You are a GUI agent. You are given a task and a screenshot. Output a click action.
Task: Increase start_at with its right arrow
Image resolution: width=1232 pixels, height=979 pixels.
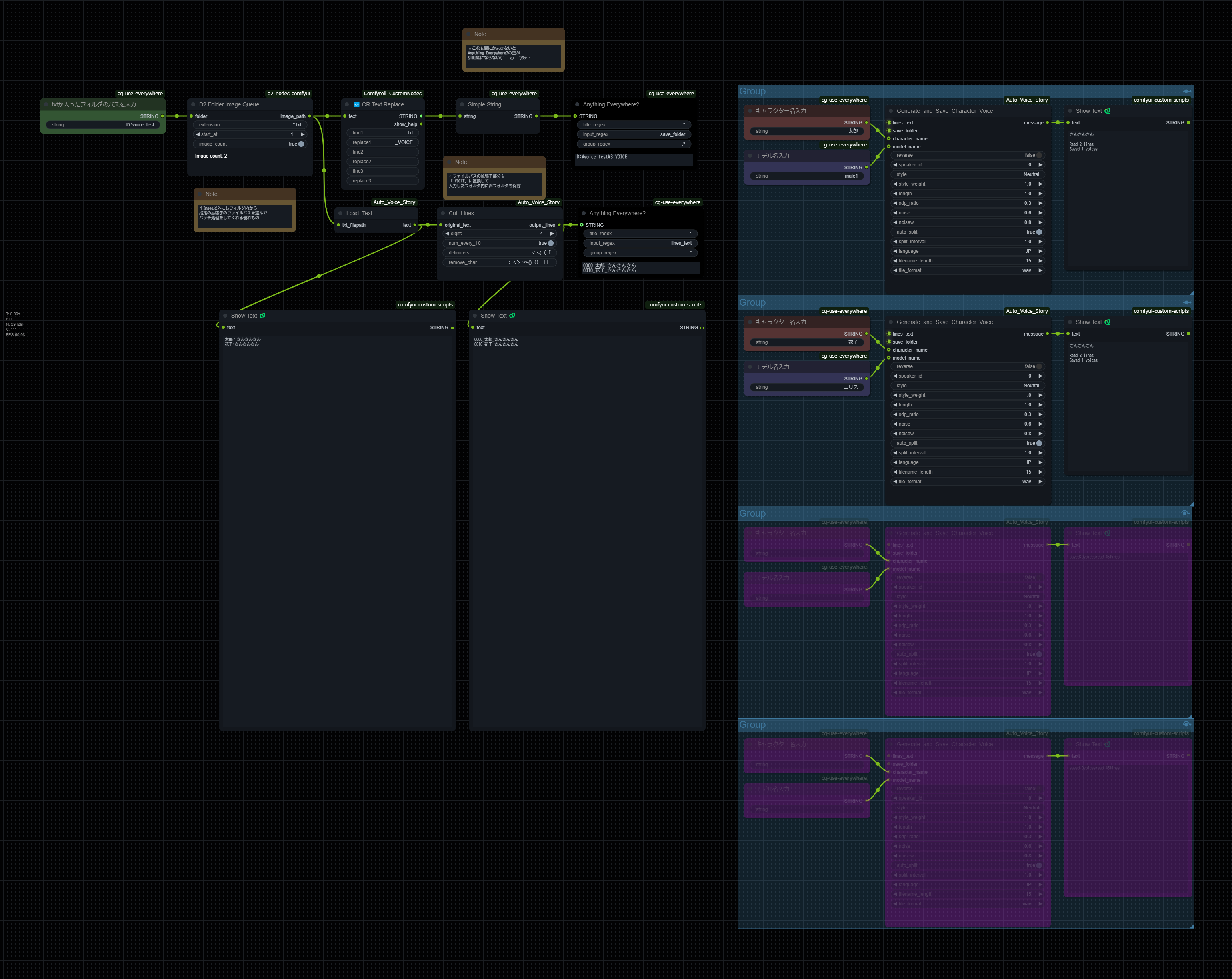[x=302, y=134]
